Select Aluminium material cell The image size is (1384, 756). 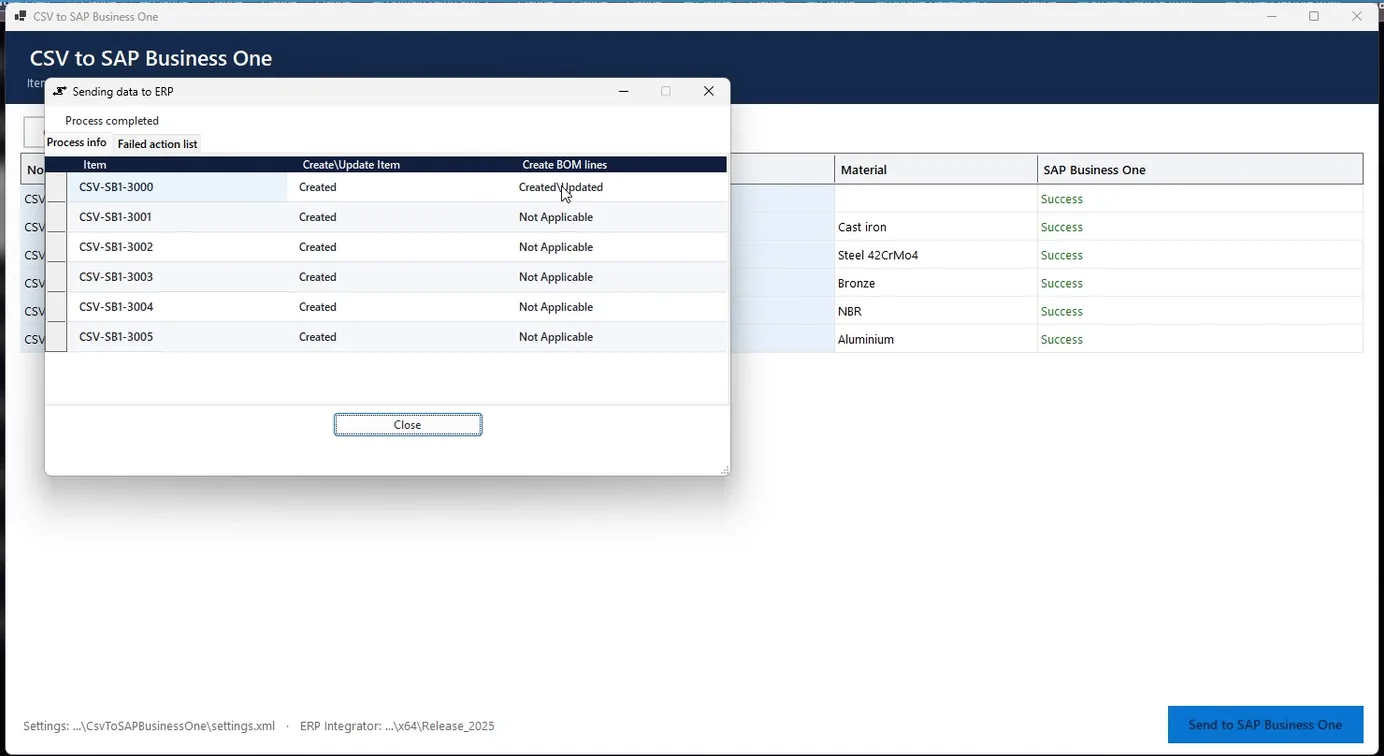(x=935, y=339)
